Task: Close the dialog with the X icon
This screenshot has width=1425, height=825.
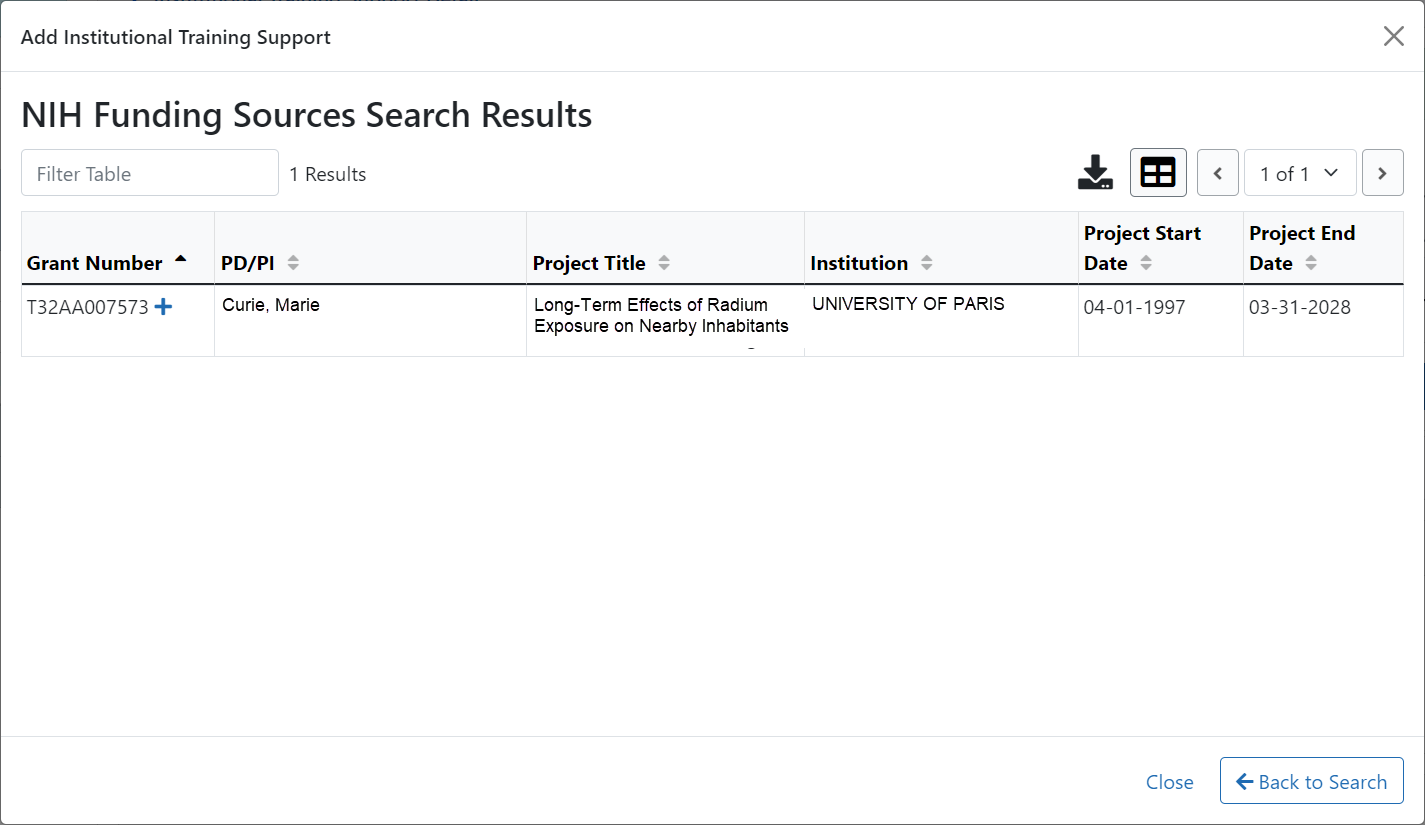Action: pyautogui.click(x=1393, y=36)
